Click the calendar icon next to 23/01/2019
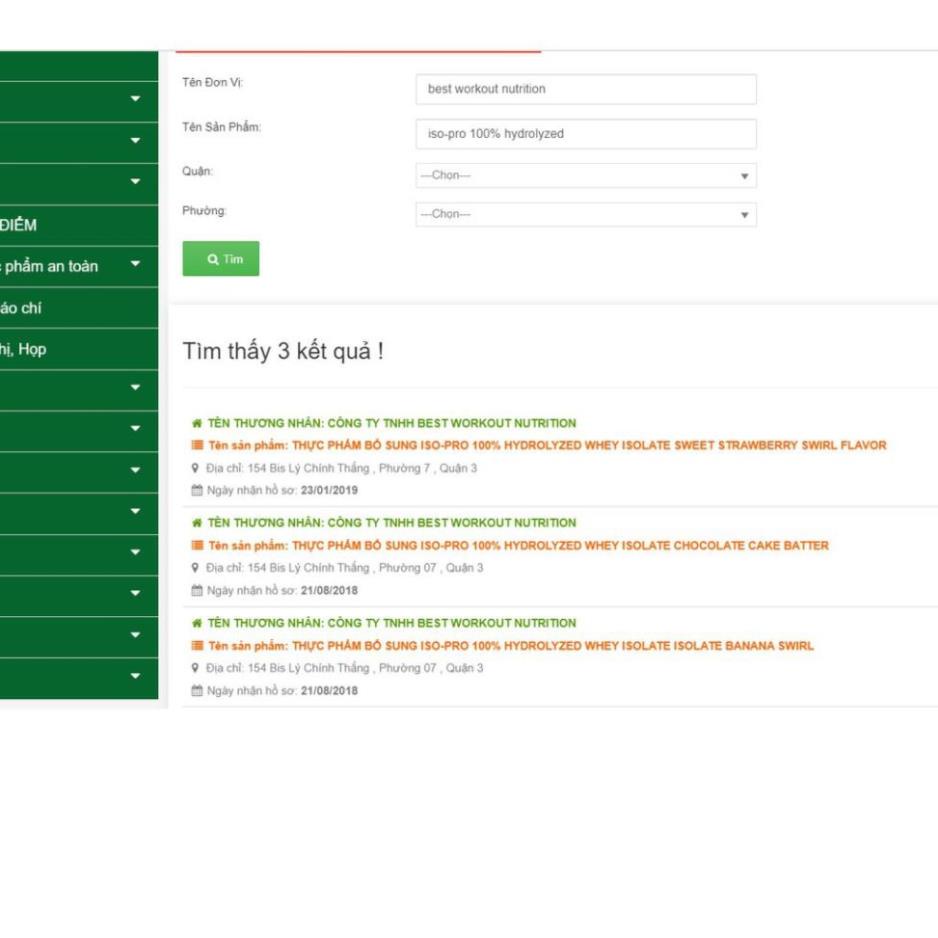This screenshot has width=938, height=938. click(197, 491)
